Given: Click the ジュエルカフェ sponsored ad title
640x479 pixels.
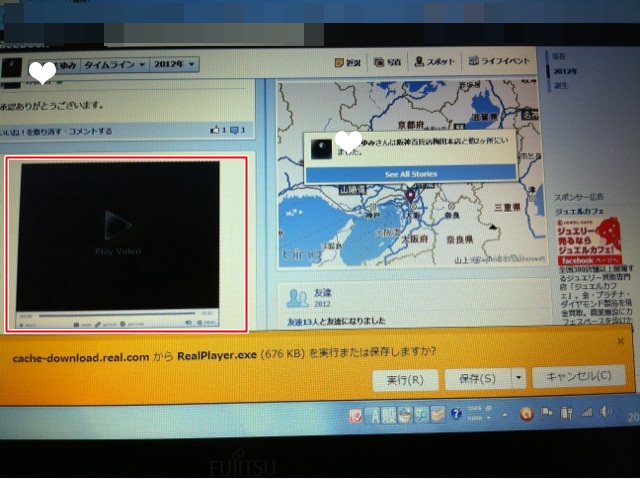Looking at the screenshot, I should pos(580,211).
